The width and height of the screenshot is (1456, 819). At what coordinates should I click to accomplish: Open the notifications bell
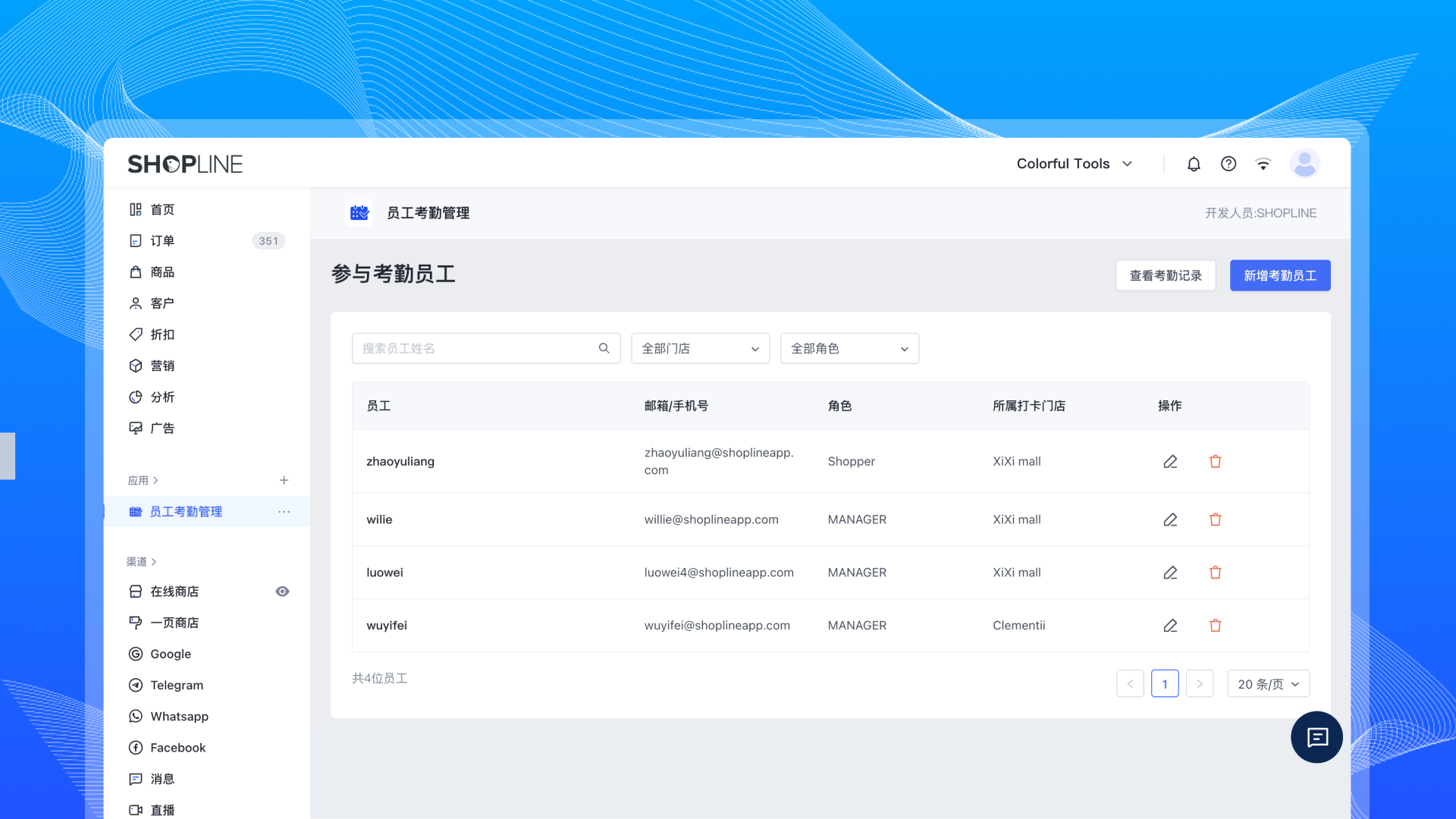[1194, 164]
